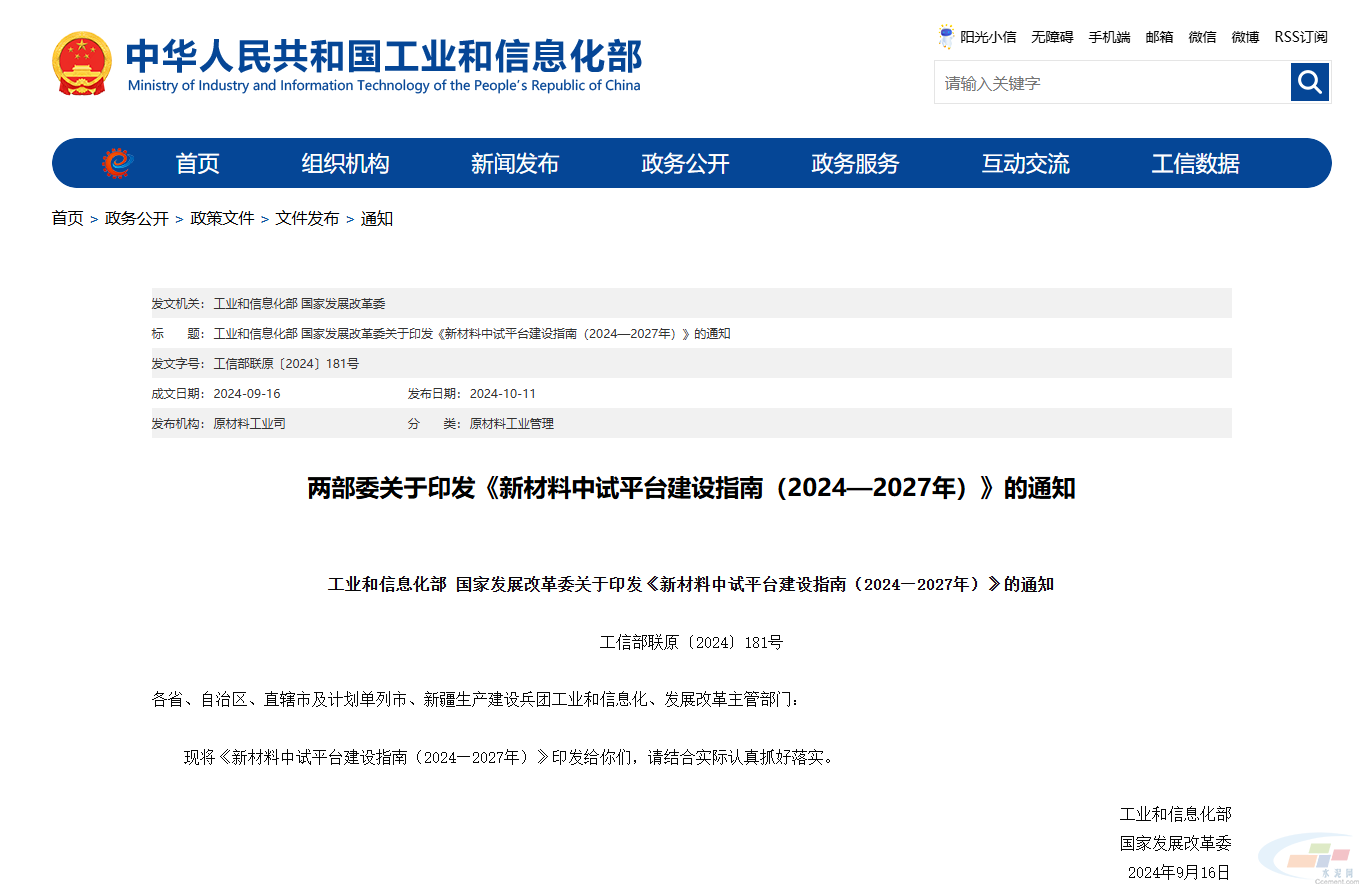This screenshot has height=894, width=1369.
Task: Focus the 请输入关键字 search field
Action: coord(1112,83)
